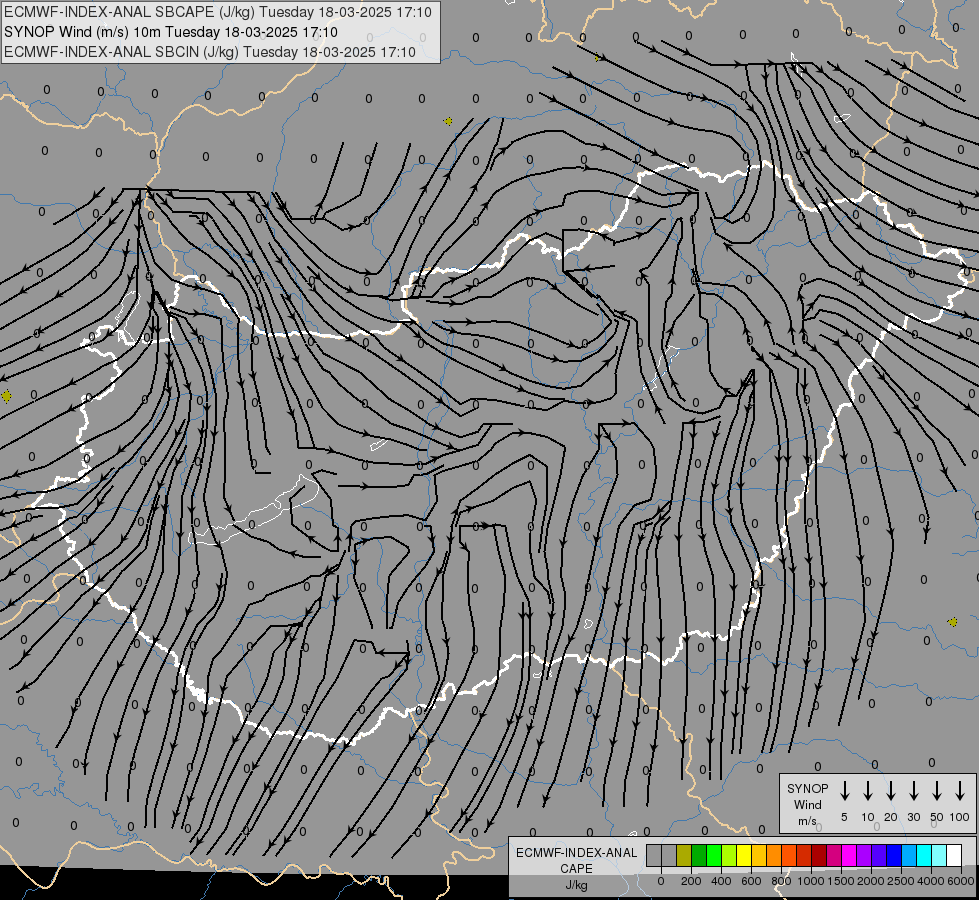Click the J/kg unit label in the CAPE legend
The image size is (979, 900).
[576, 885]
